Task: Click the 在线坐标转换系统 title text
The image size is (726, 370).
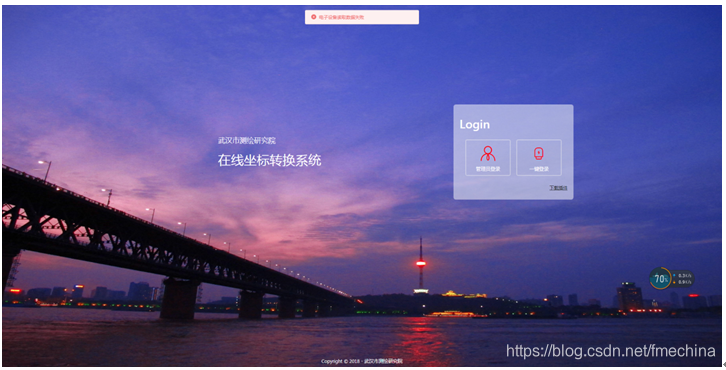Action: (x=269, y=160)
